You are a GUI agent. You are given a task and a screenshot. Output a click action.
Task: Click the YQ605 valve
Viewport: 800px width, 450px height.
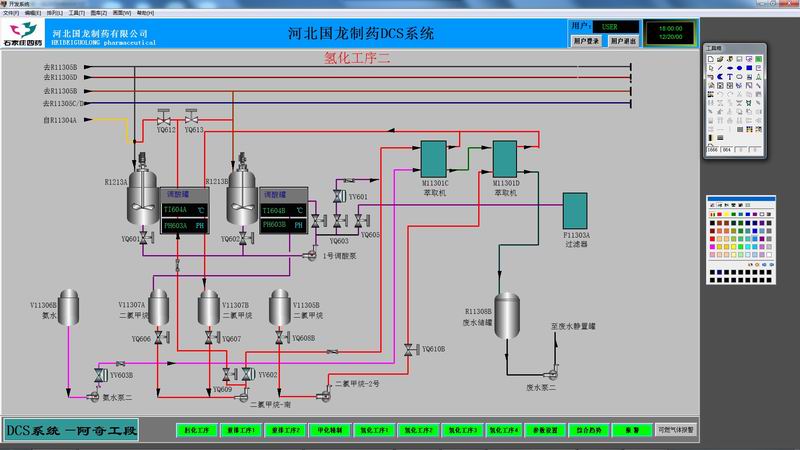coord(362,220)
